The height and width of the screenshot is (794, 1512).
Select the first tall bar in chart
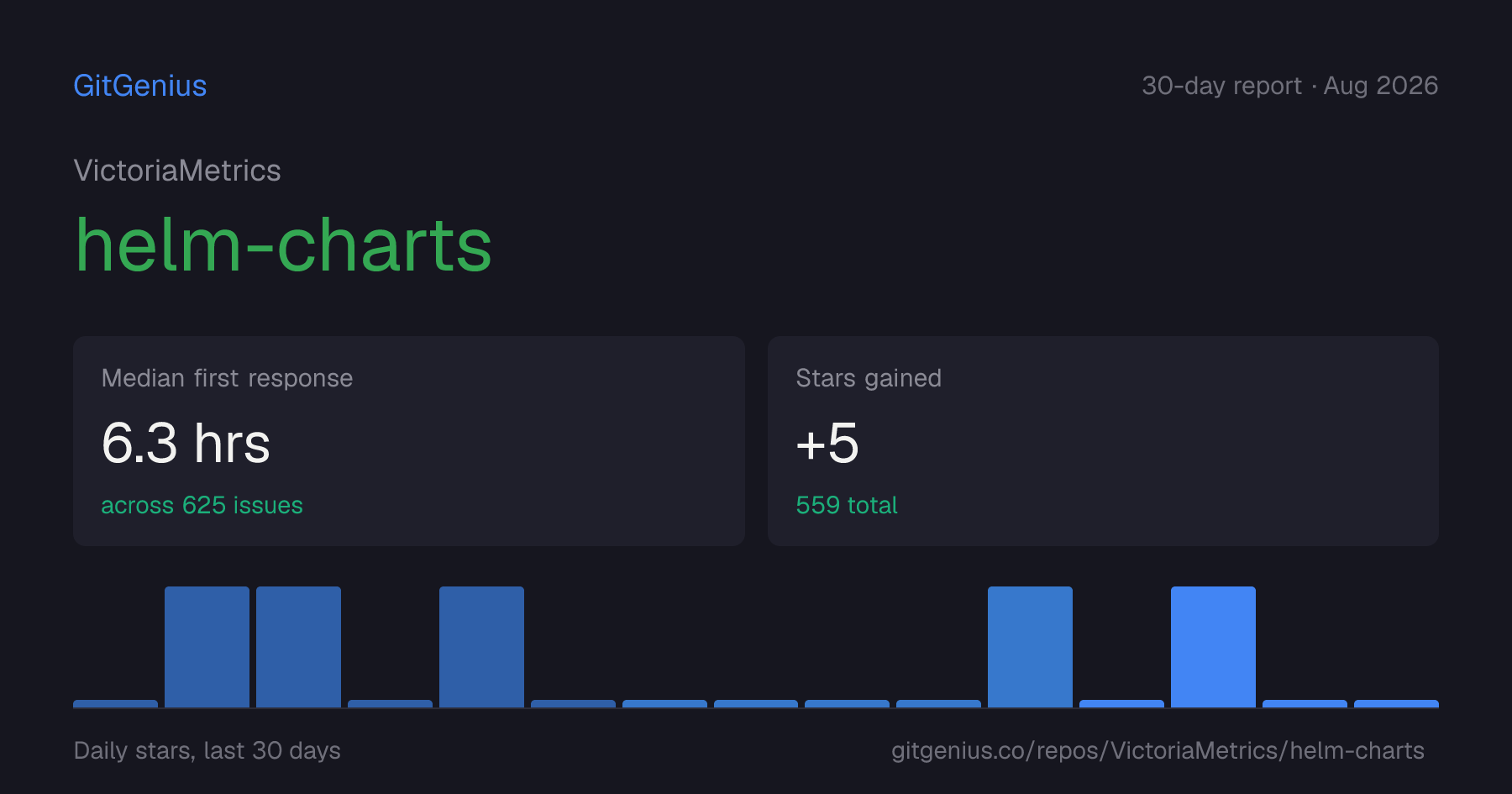[207, 647]
